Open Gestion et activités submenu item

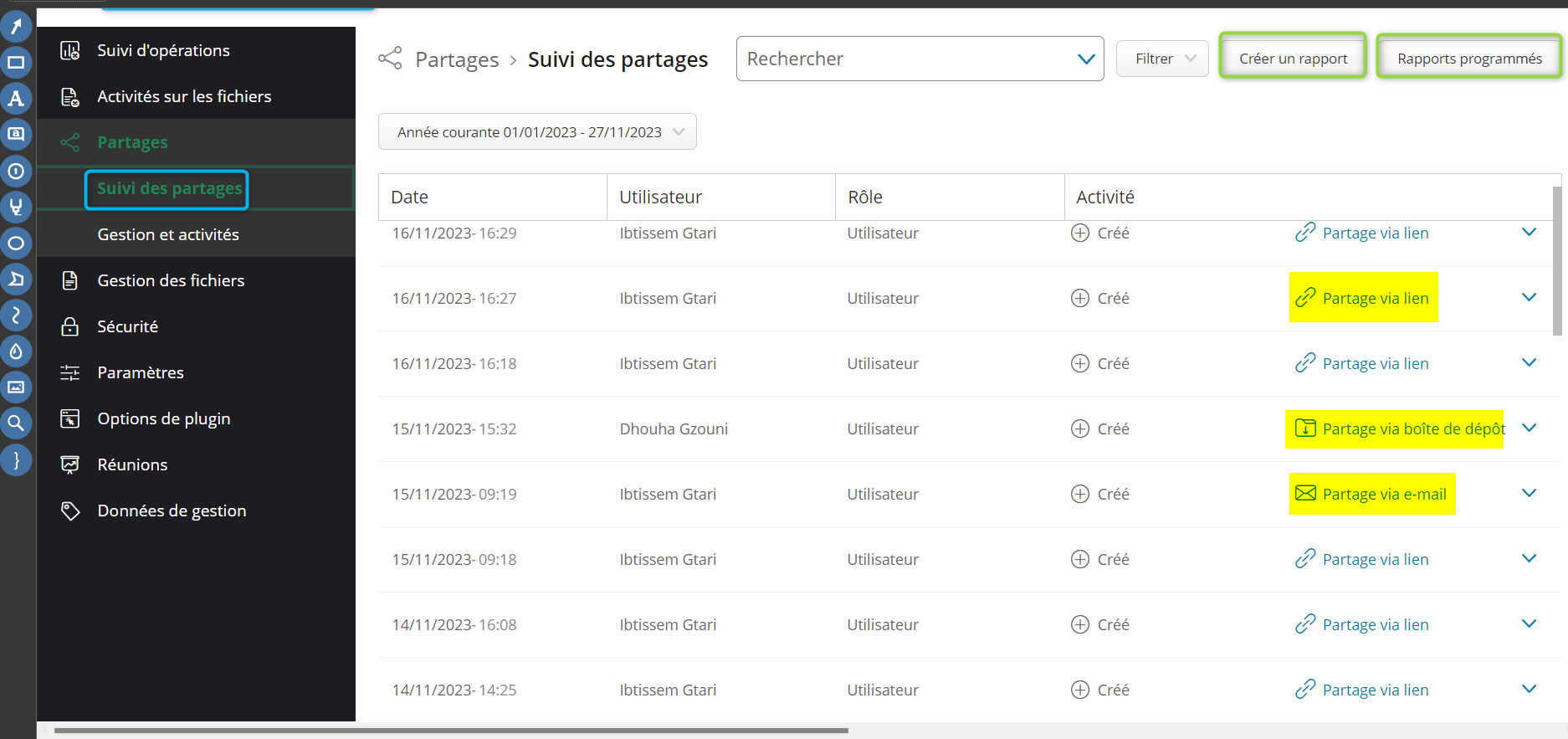coord(168,234)
